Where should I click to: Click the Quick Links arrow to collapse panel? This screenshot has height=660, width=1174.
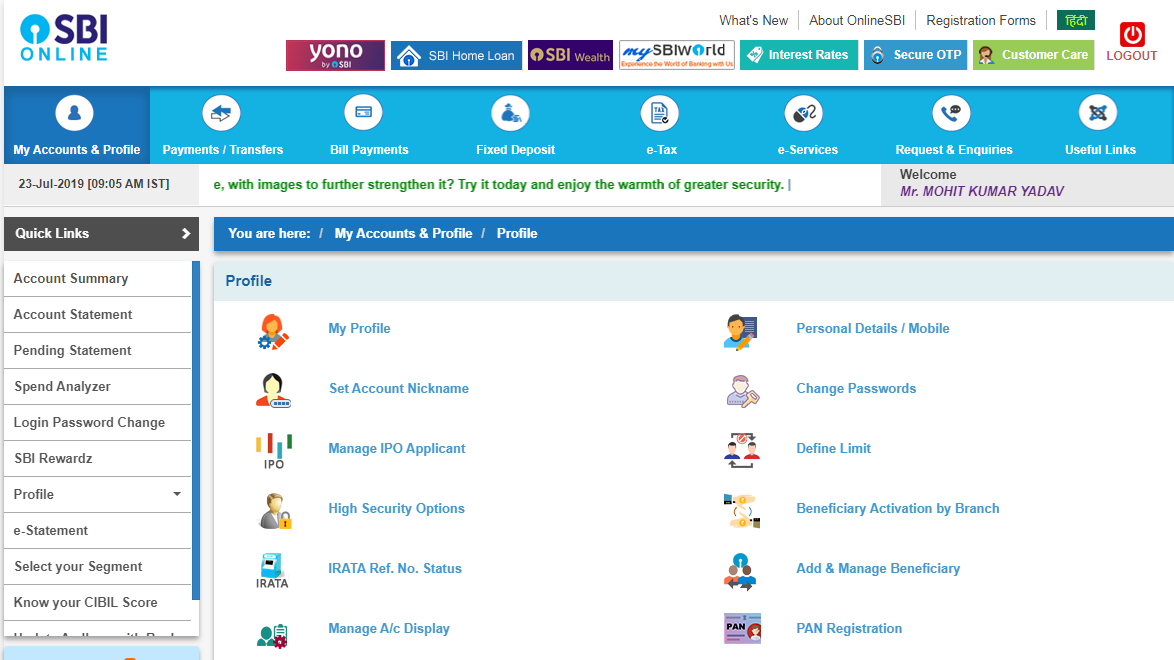[x=184, y=233]
